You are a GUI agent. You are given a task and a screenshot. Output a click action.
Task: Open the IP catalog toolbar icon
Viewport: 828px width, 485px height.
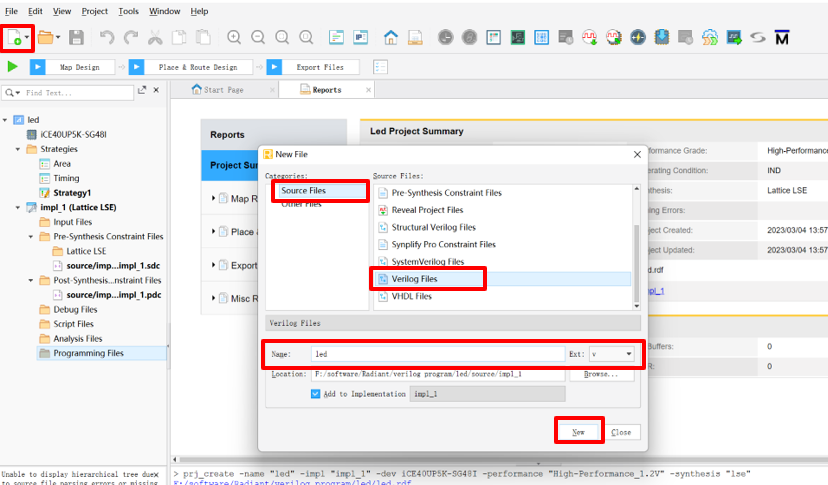tap(361, 38)
